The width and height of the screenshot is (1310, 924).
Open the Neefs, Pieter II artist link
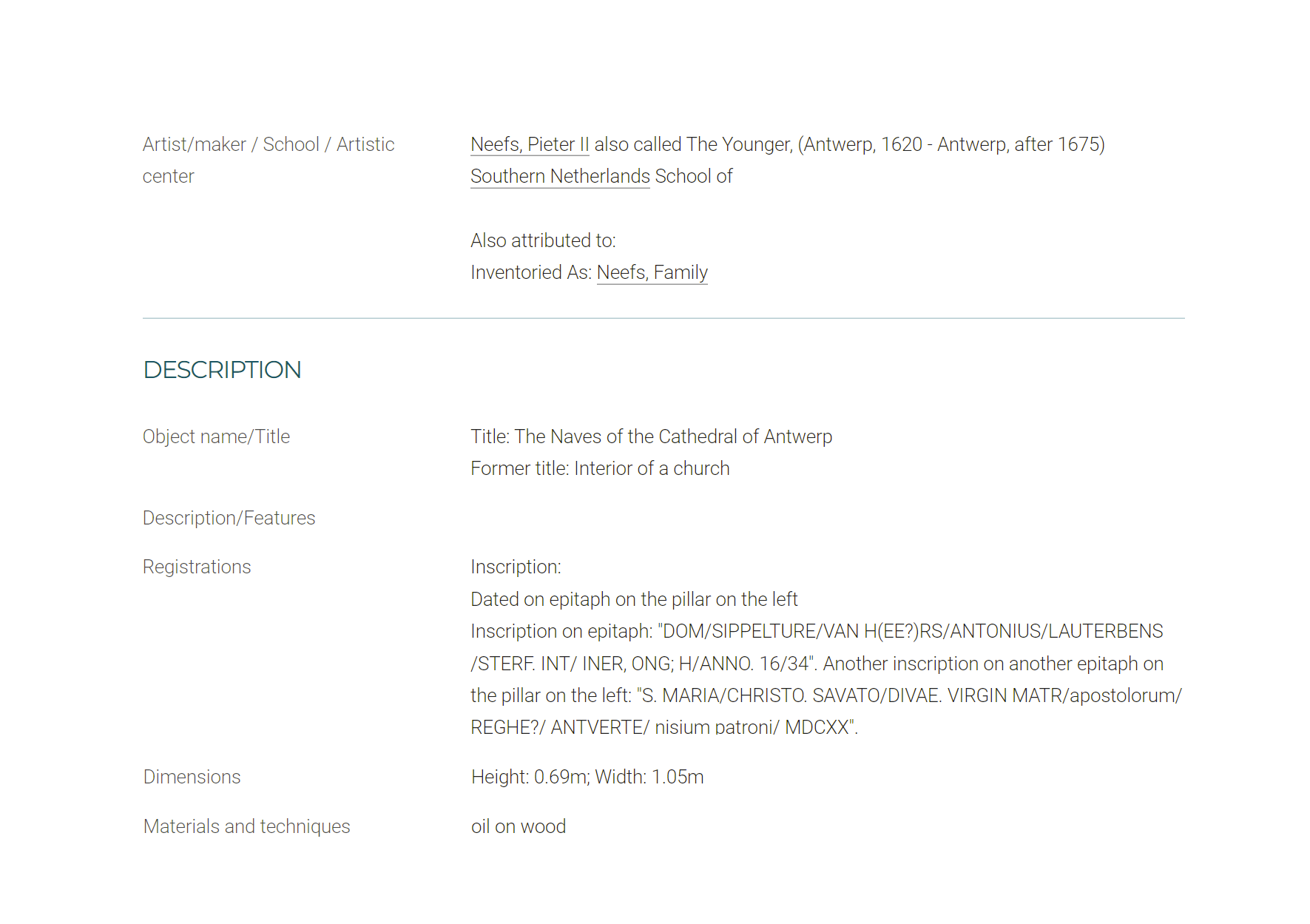point(530,144)
